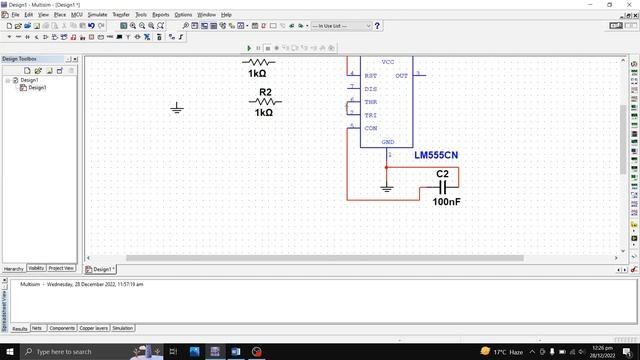
Task: Click the Zoom out magnifier icon
Action: point(142,26)
